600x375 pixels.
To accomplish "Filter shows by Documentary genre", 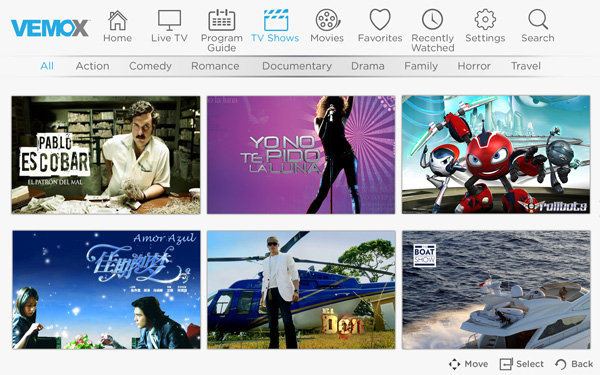I will pyautogui.click(x=297, y=66).
